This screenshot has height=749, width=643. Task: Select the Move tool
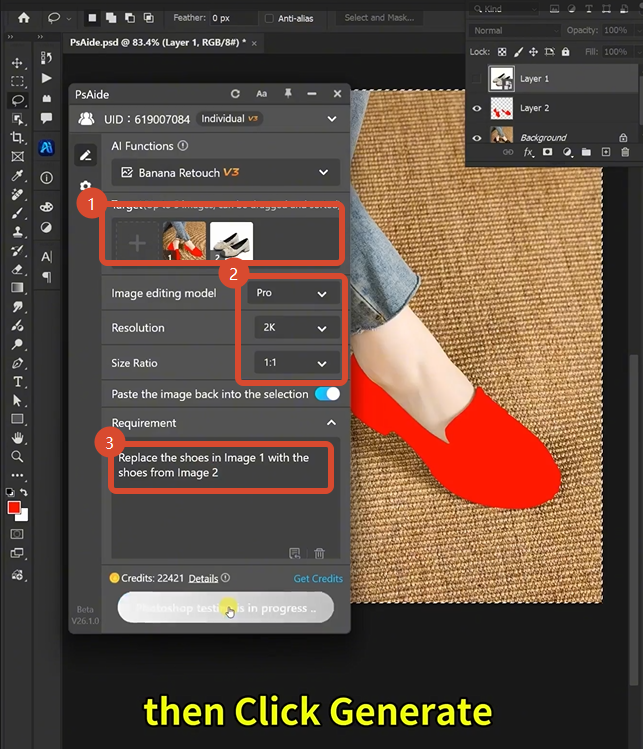[17, 63]
